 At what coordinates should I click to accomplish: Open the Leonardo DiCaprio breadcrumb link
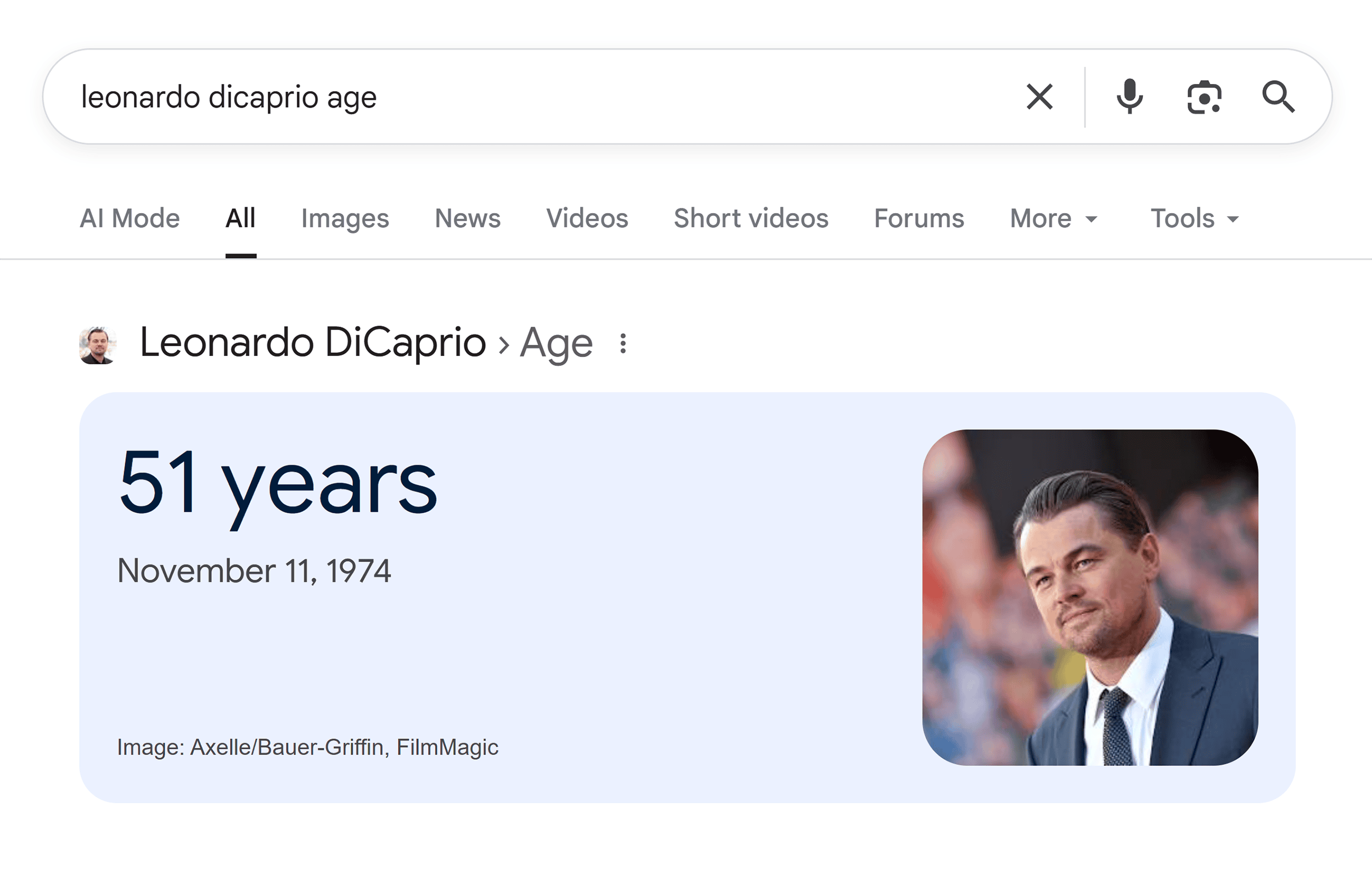312,342
